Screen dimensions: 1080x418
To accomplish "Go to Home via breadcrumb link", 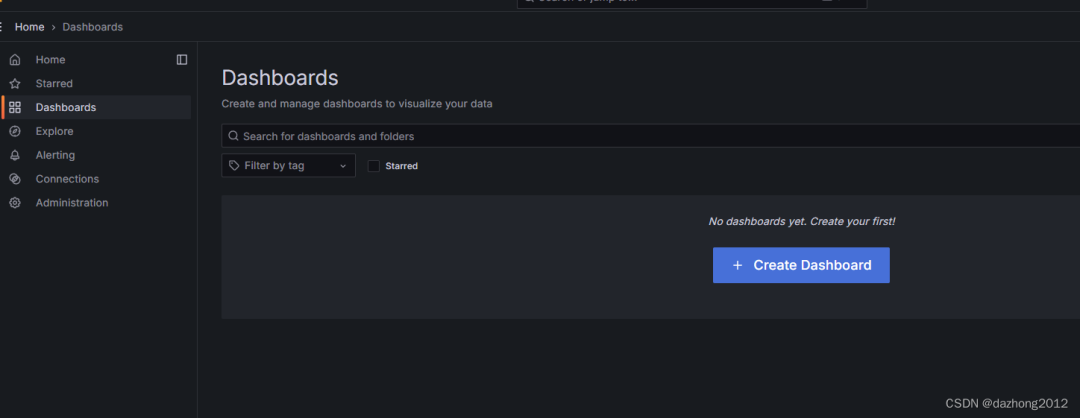I will point(30,27).
